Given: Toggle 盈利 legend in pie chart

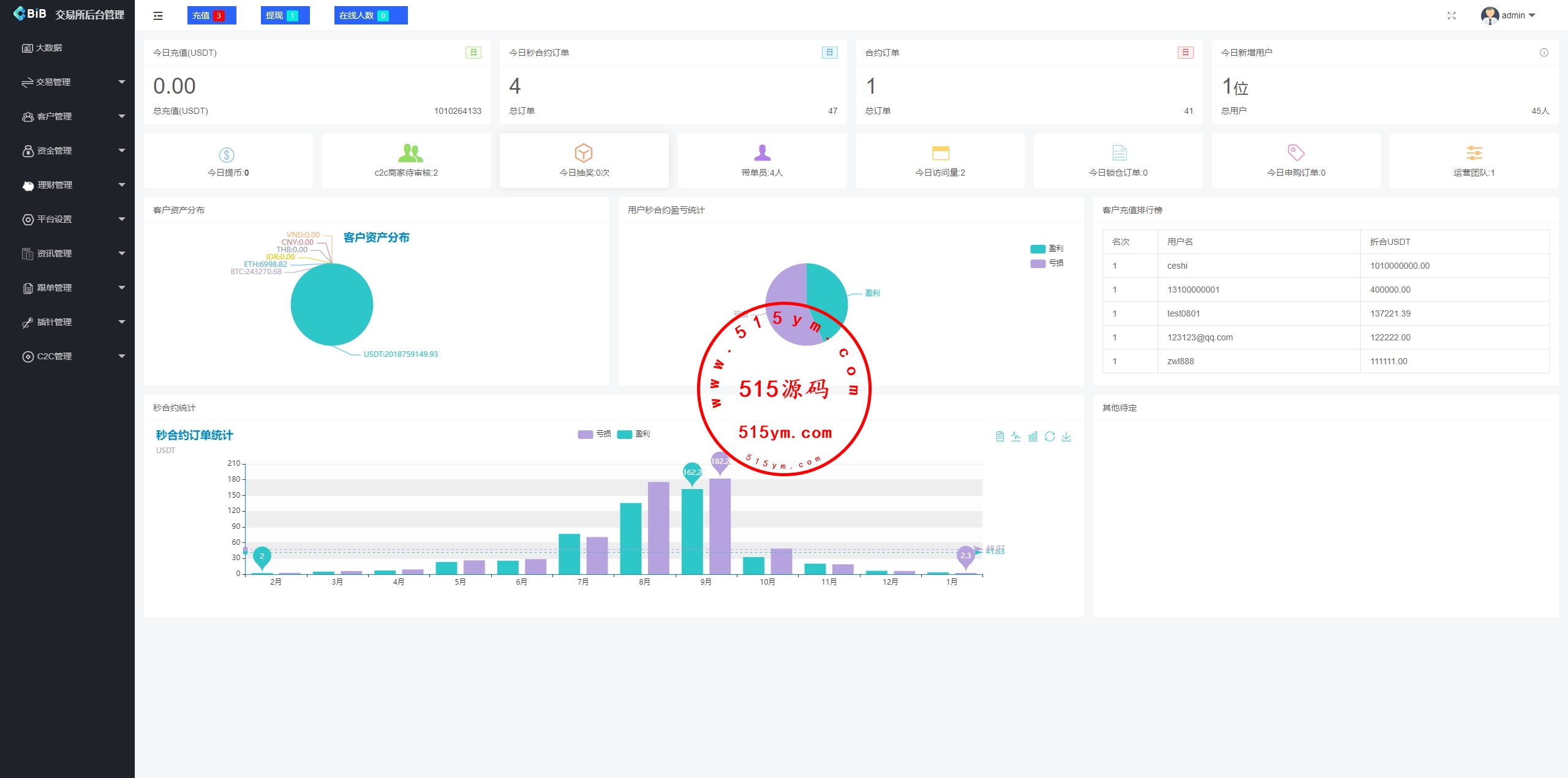Looking at the screenshot, I should coord(1047,249).
